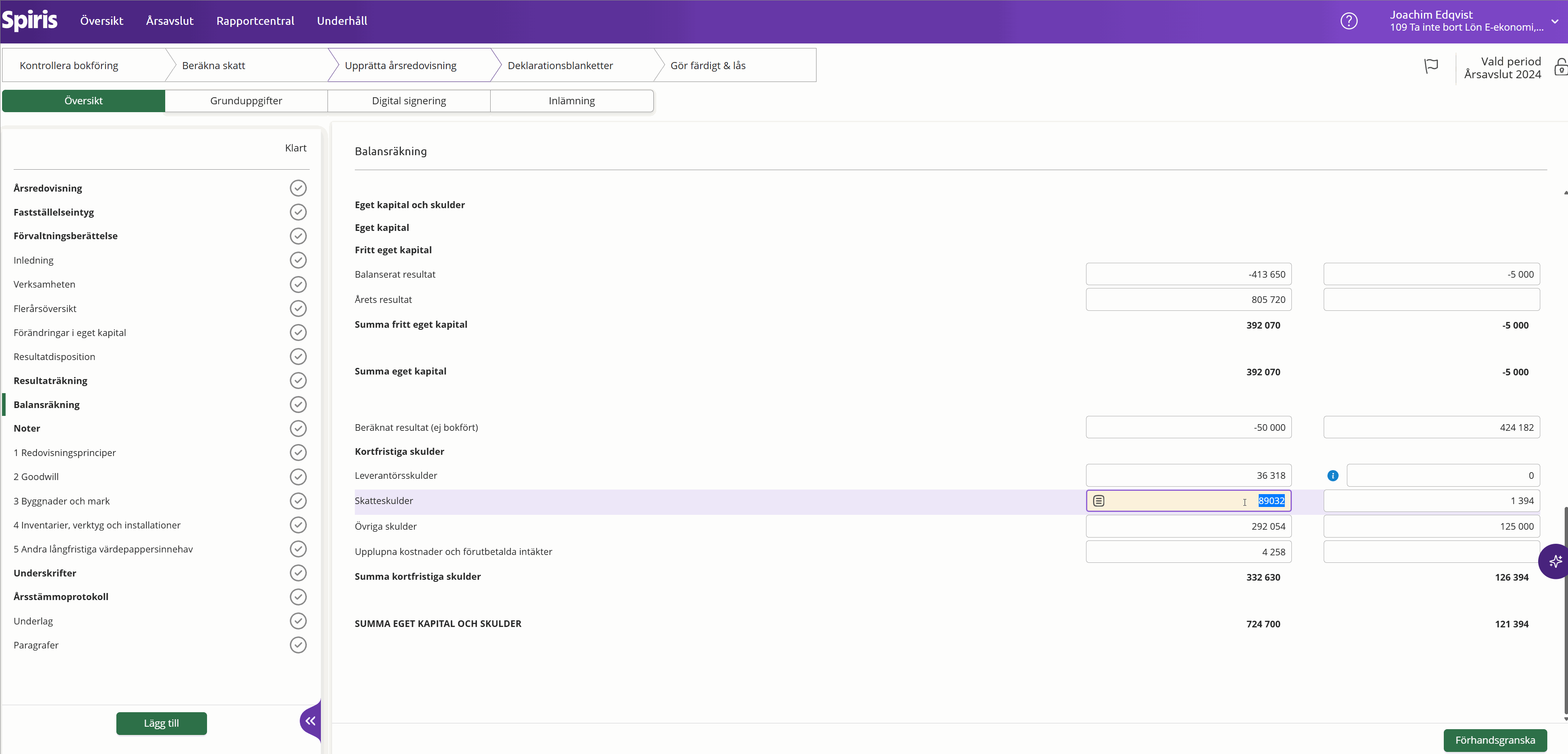
Task: Go to Kontrollera bokföring step
Action: [x=84, y=65]
